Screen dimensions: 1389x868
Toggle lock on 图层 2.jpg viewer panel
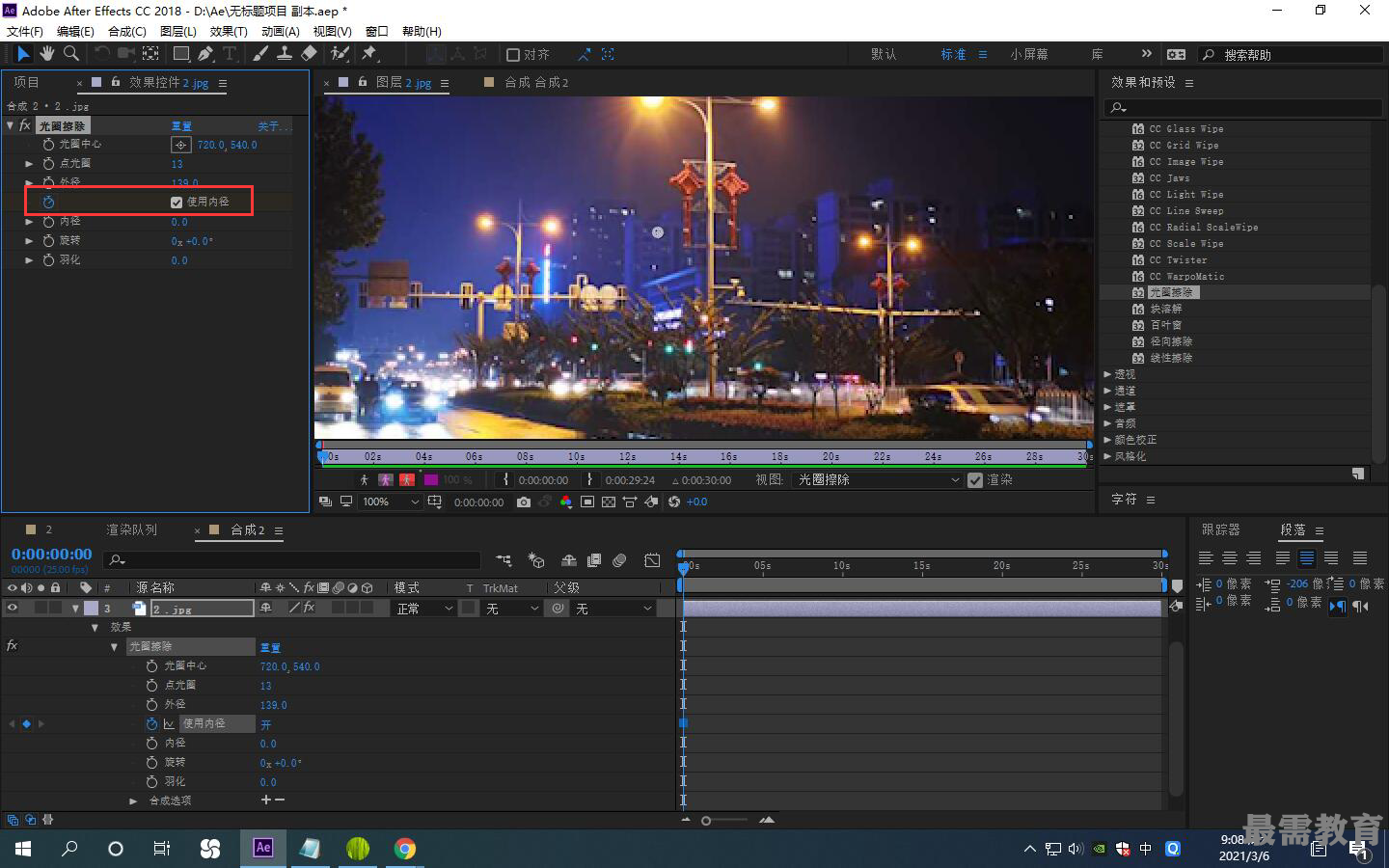pyautogui.click(x=363, y=82)
